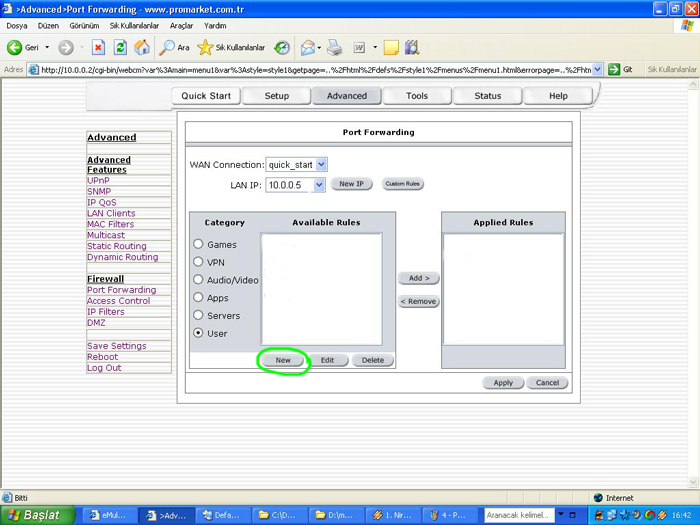Viewport: 700px width, 525px height.
Task: Open the Sık Kullanılanlar menu
Action: pos(134,26)
